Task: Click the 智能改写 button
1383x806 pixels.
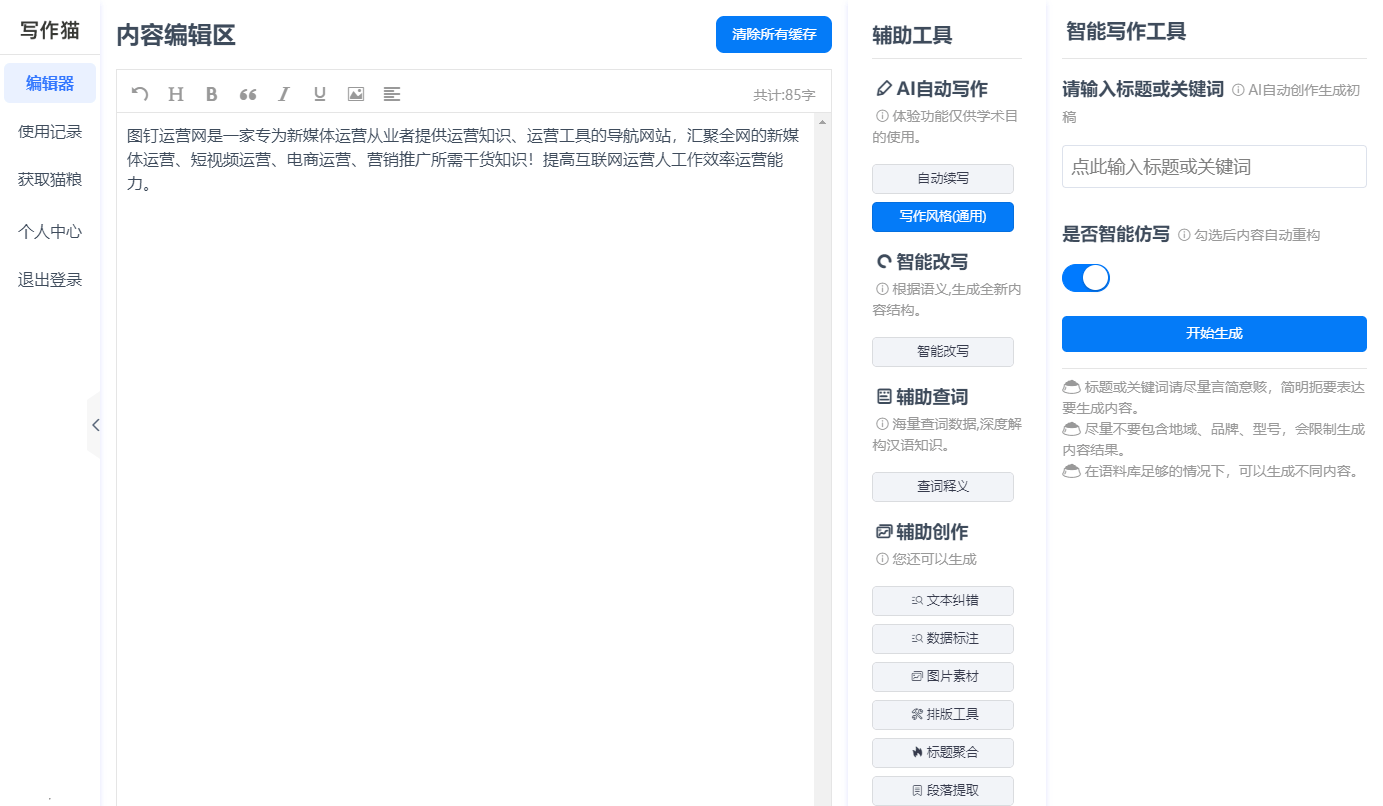Action: (x=942, y=352)
